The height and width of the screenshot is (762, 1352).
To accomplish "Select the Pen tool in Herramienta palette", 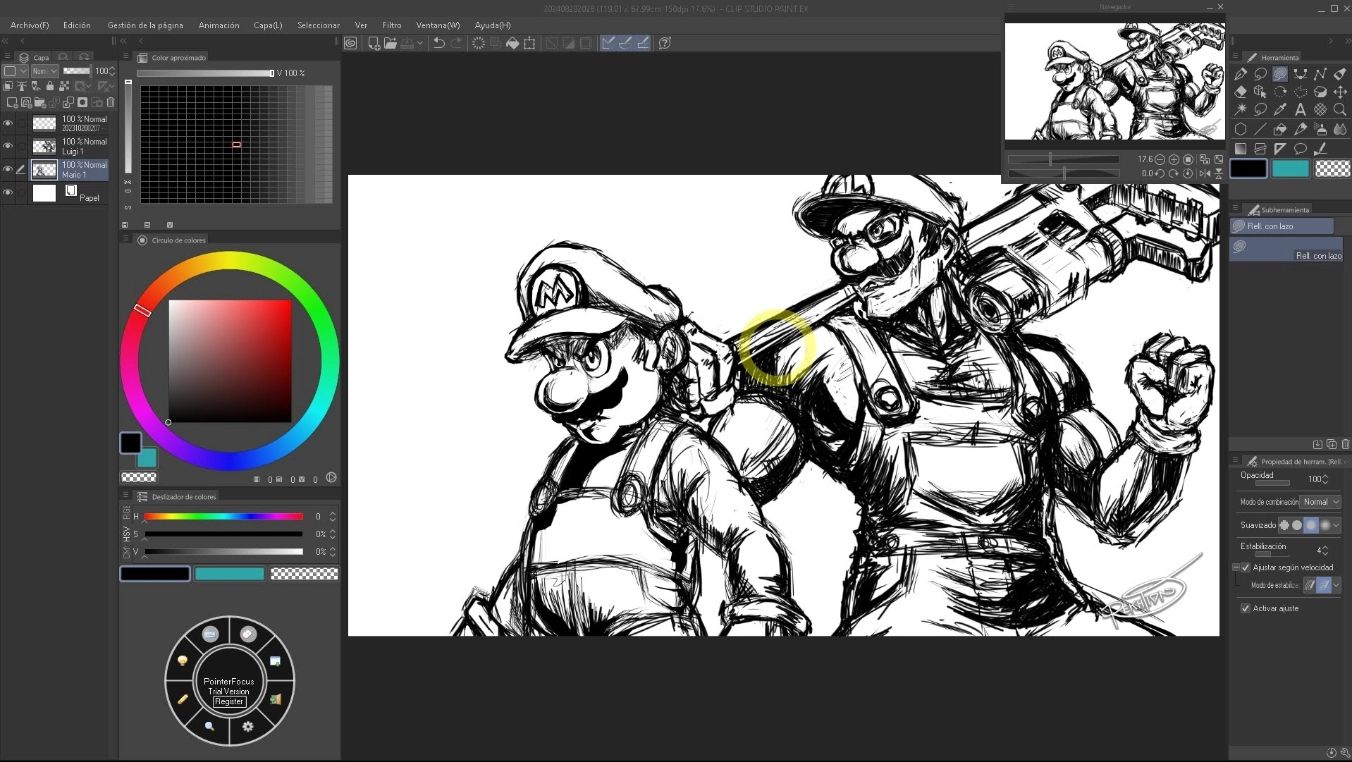I will tap(1241, 74).
